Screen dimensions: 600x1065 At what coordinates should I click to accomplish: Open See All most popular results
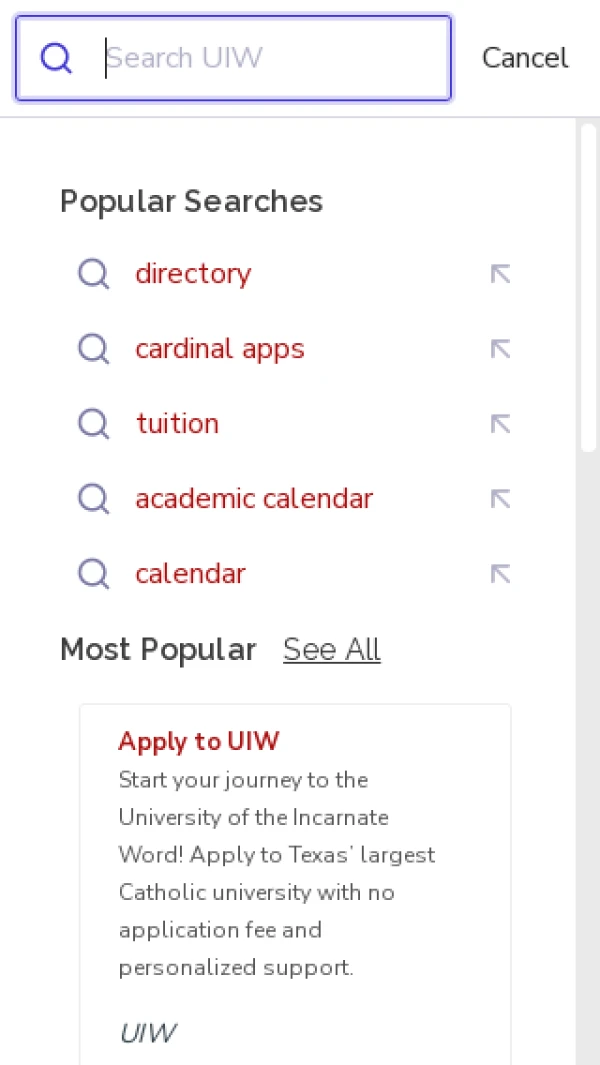331,649
